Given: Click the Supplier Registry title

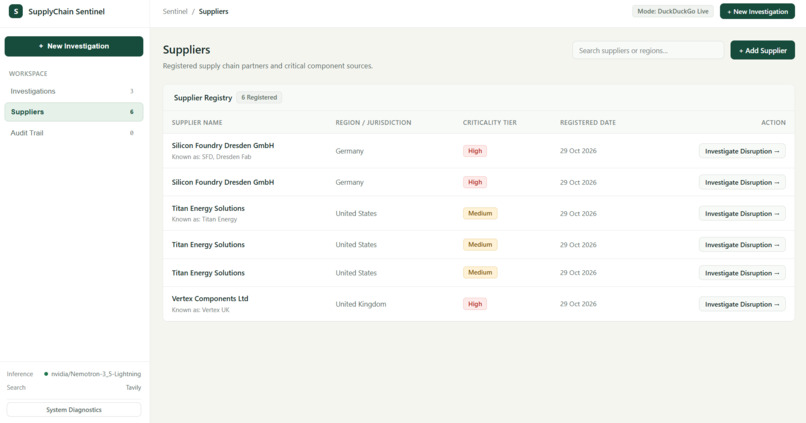Looking at the screenshot, I should tap(203, 98).
